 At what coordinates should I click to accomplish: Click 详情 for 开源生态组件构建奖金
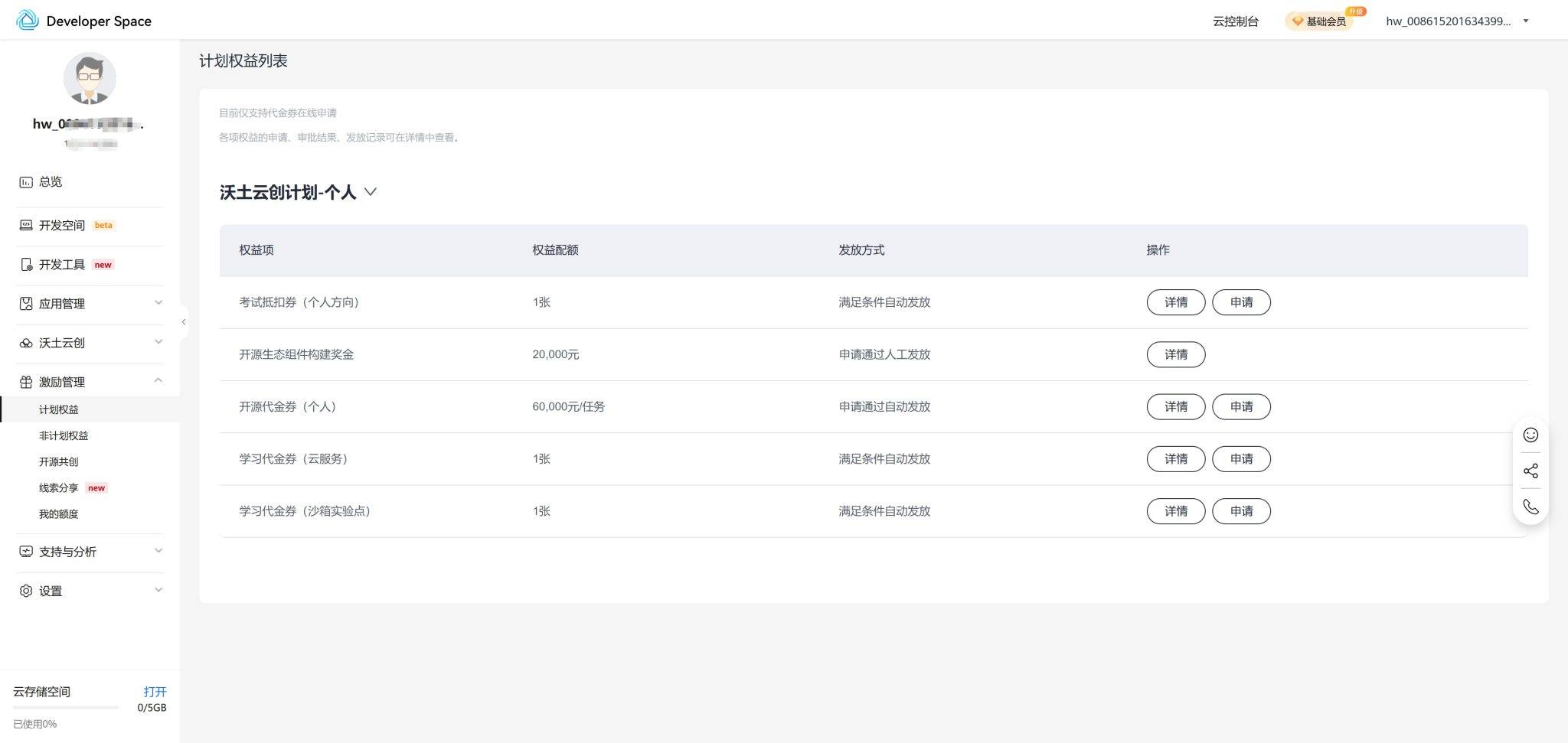tap(1175, 355)
